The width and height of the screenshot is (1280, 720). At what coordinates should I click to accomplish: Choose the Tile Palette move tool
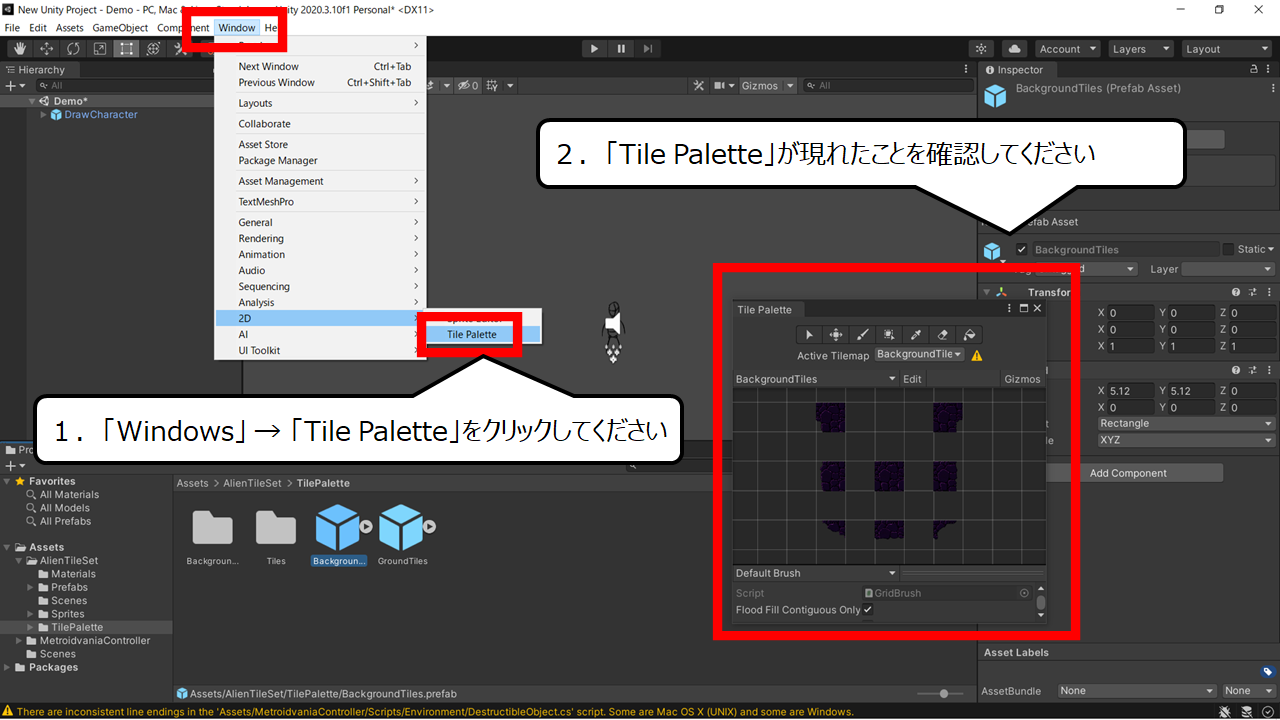point(836,335)
